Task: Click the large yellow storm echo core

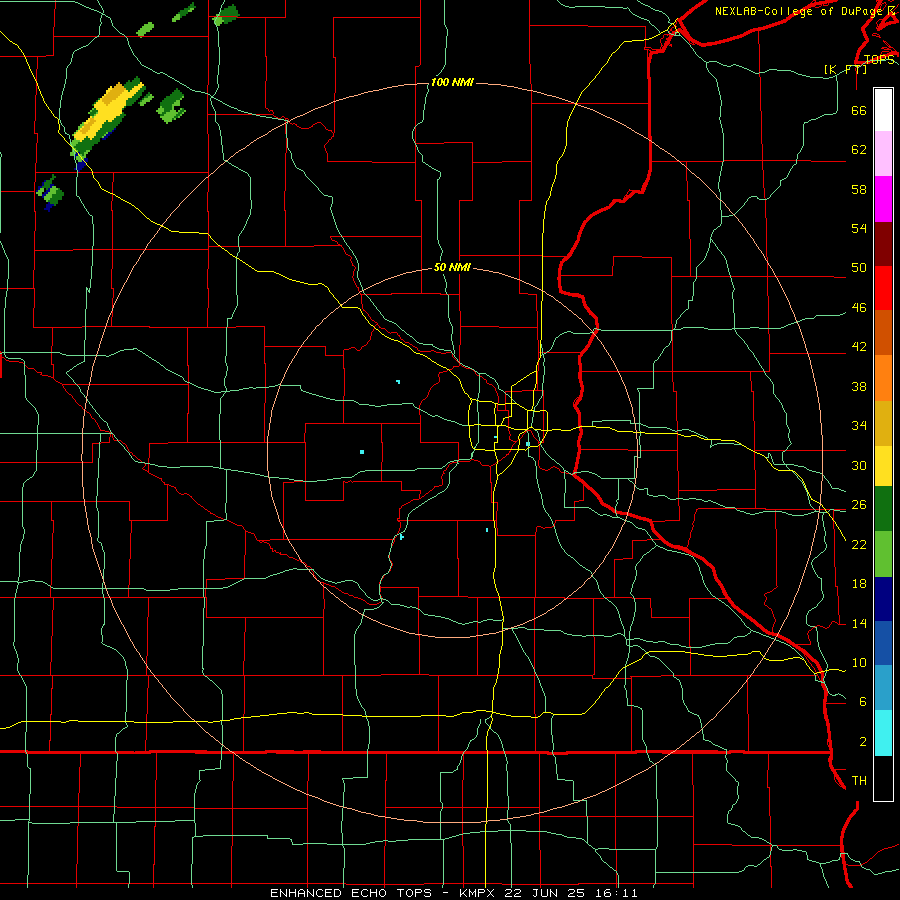Action: (x=106, y=111)
